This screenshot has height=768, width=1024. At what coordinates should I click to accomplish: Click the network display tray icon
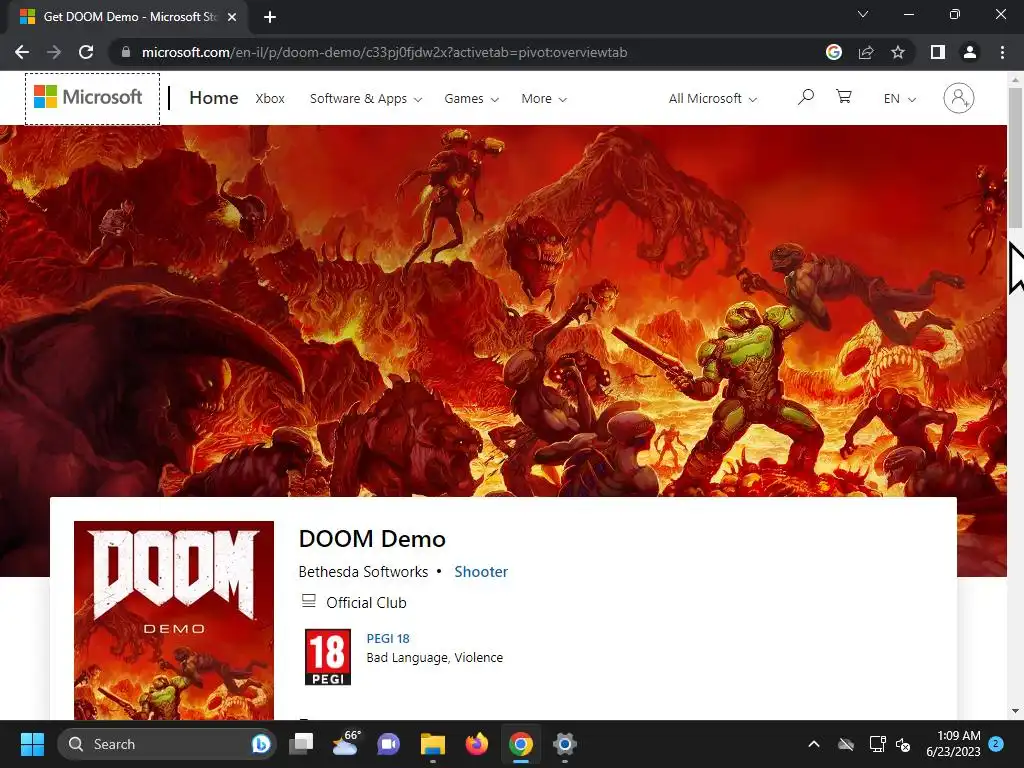876,744
